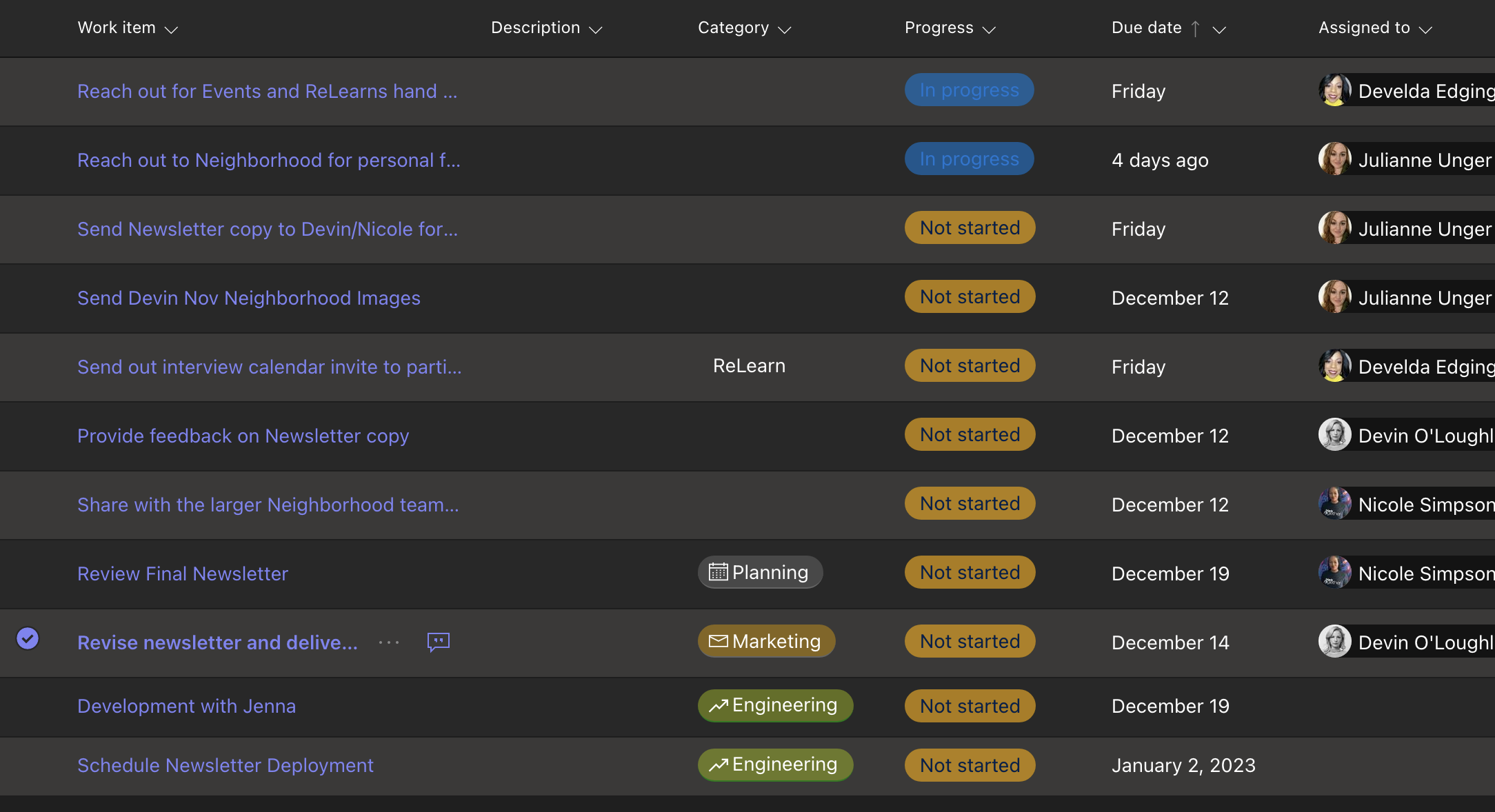Click the ReLearn category cell
Image resolution: width=1495 pixels, height=812 pixels.
749,366
